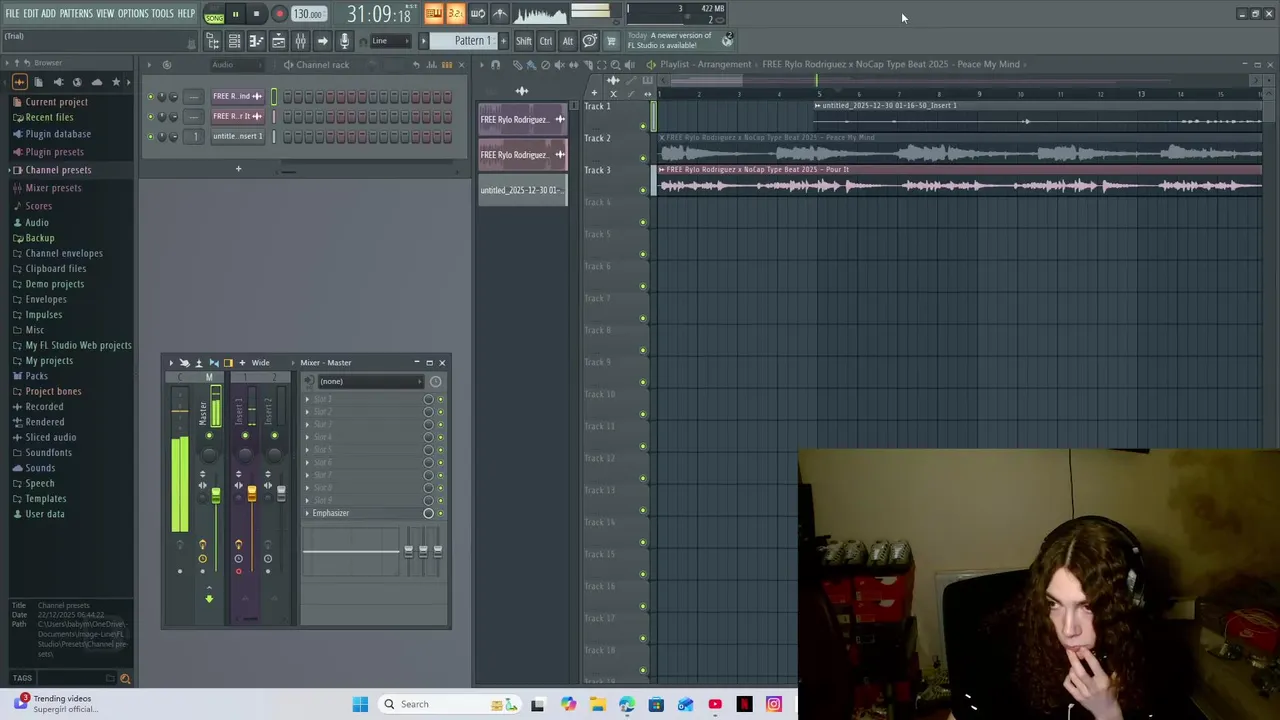Open the FILE menu
The image size is (1280, 720).
12,13
